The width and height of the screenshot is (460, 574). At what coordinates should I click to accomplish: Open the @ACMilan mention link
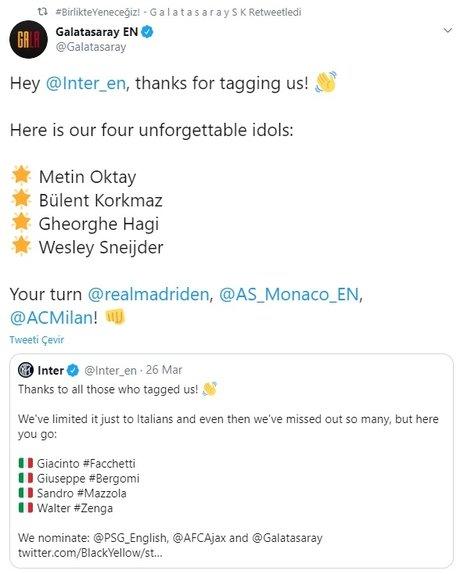pos(52,318)
